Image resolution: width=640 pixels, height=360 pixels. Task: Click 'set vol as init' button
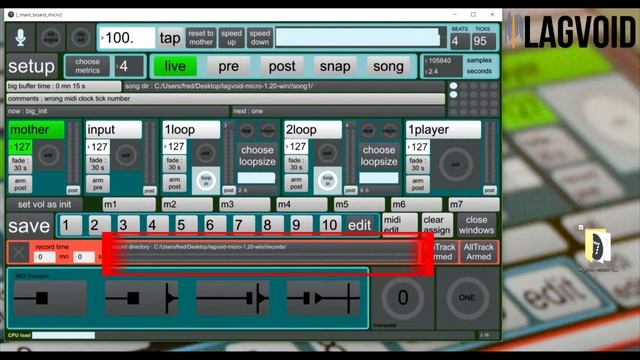click(x=44, y=204)
